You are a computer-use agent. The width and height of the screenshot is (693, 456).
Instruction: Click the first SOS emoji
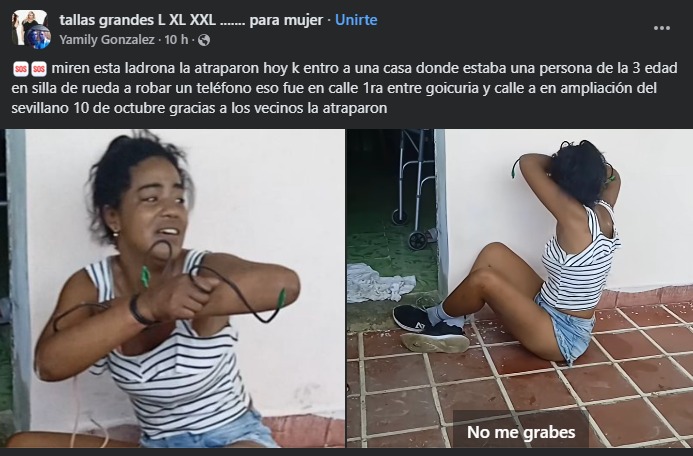(20, 69)
